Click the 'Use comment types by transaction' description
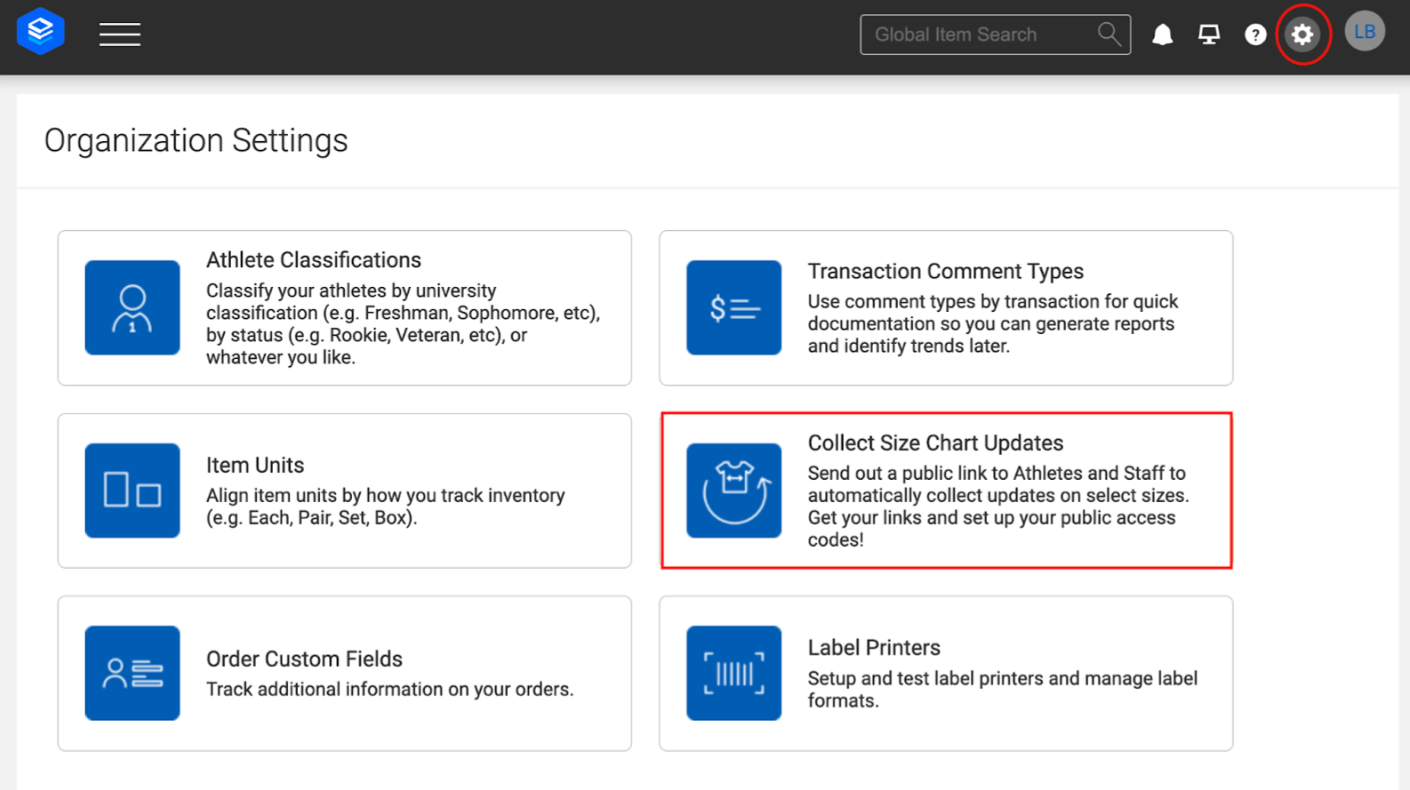This screenshot has width=1410, height=790. pyautogui.click(x=993, y=324)
